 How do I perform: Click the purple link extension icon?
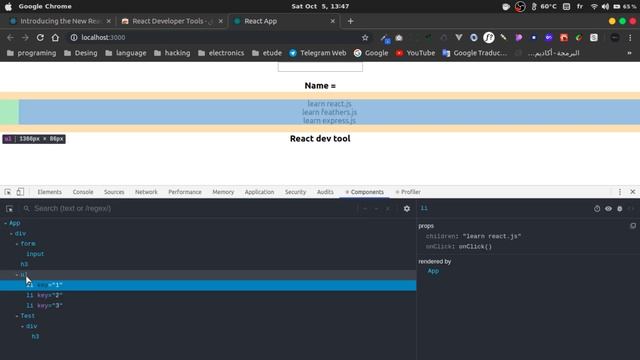[549, 38]
